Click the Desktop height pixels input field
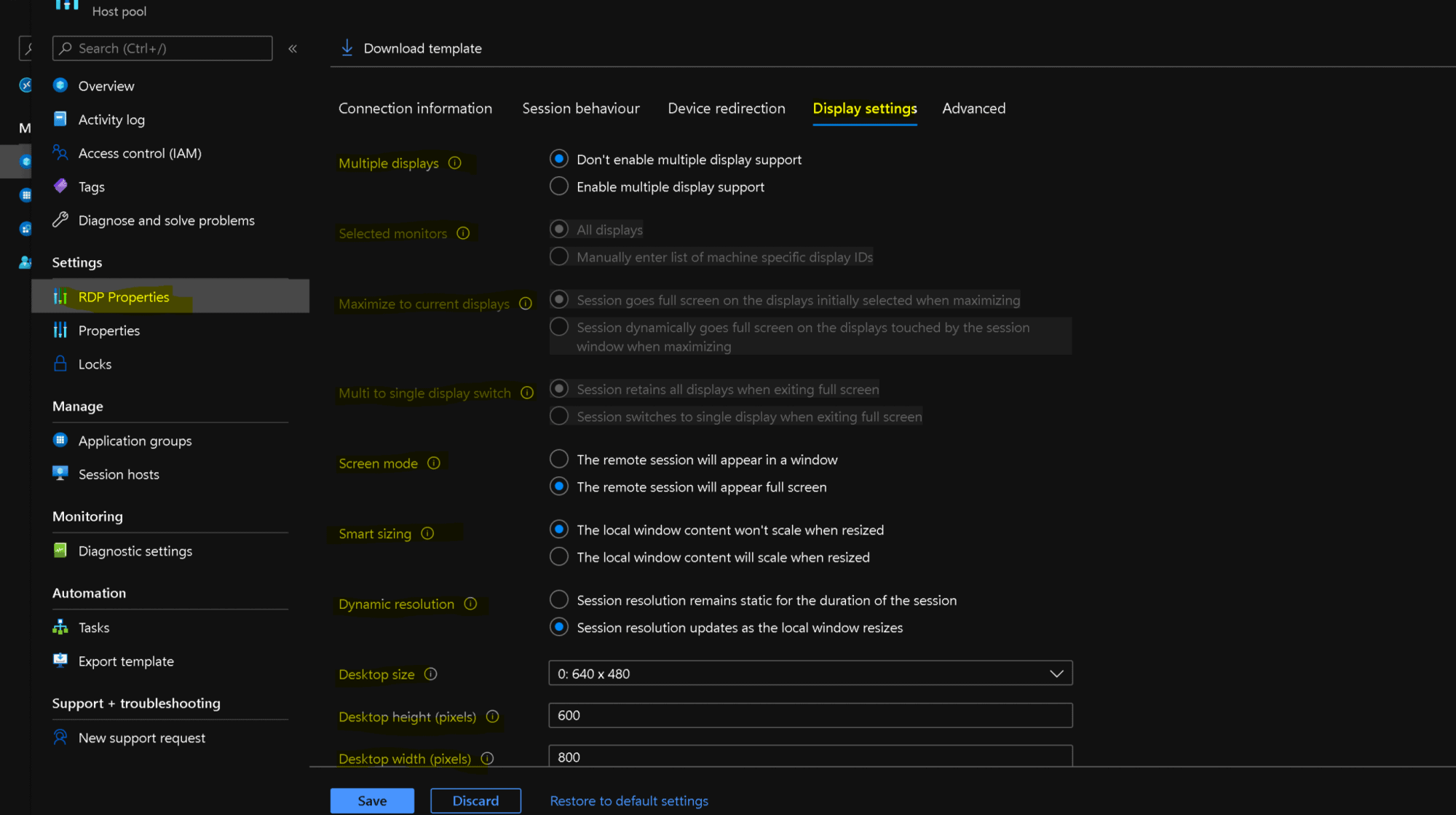This screenshot has height=815, width=1456. (810, 715)
